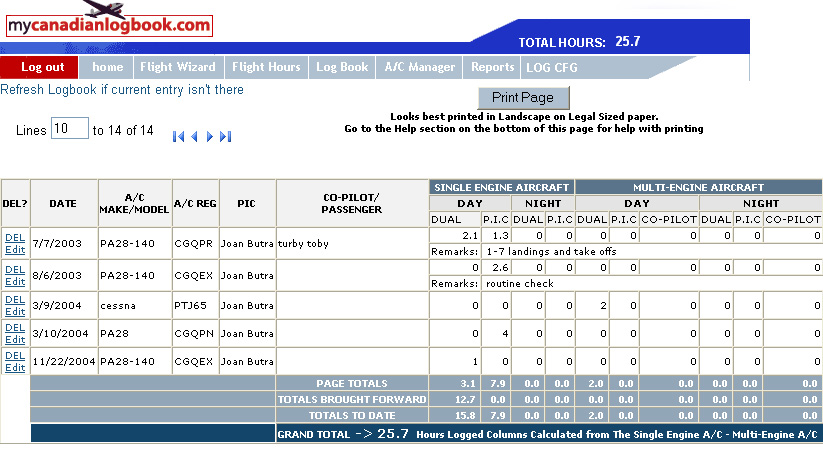Click the PIC column header

(247, 203)
